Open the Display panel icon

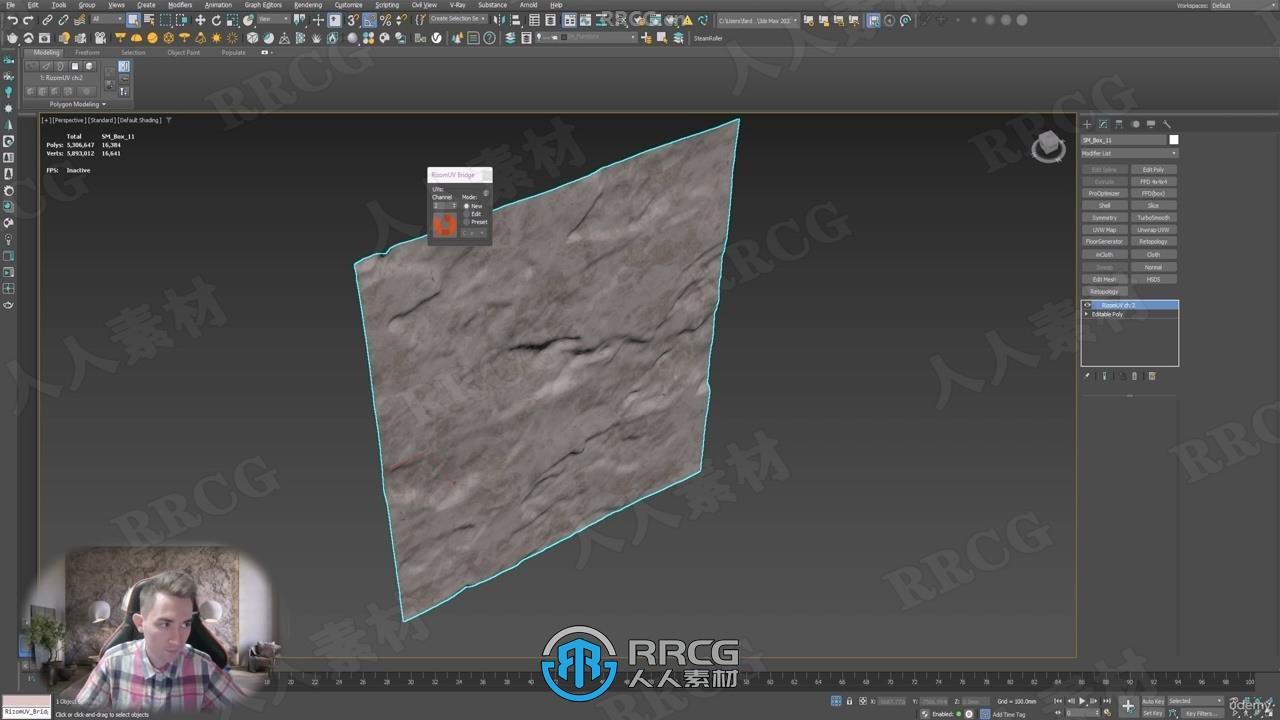(1151, 124)
